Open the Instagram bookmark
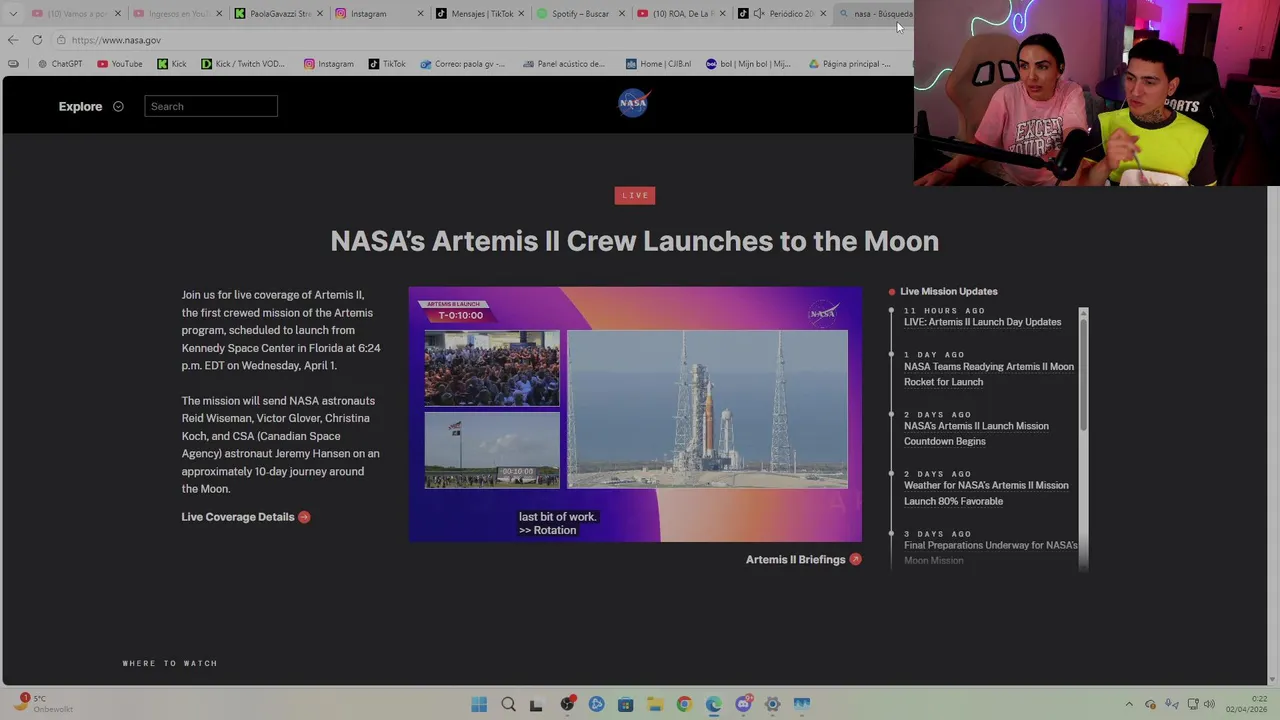 329,64
